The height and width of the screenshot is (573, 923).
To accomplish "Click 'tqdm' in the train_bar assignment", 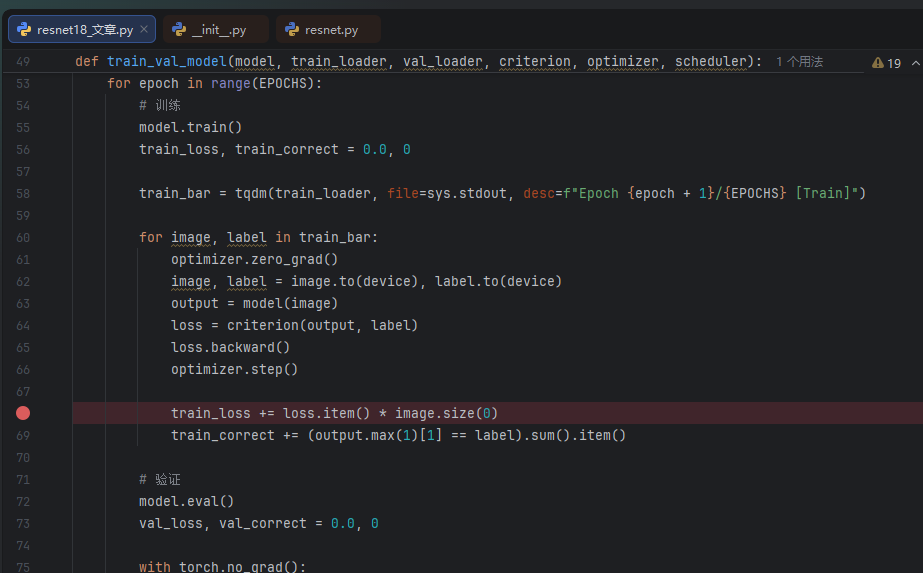I will click(x=251, y=193).
